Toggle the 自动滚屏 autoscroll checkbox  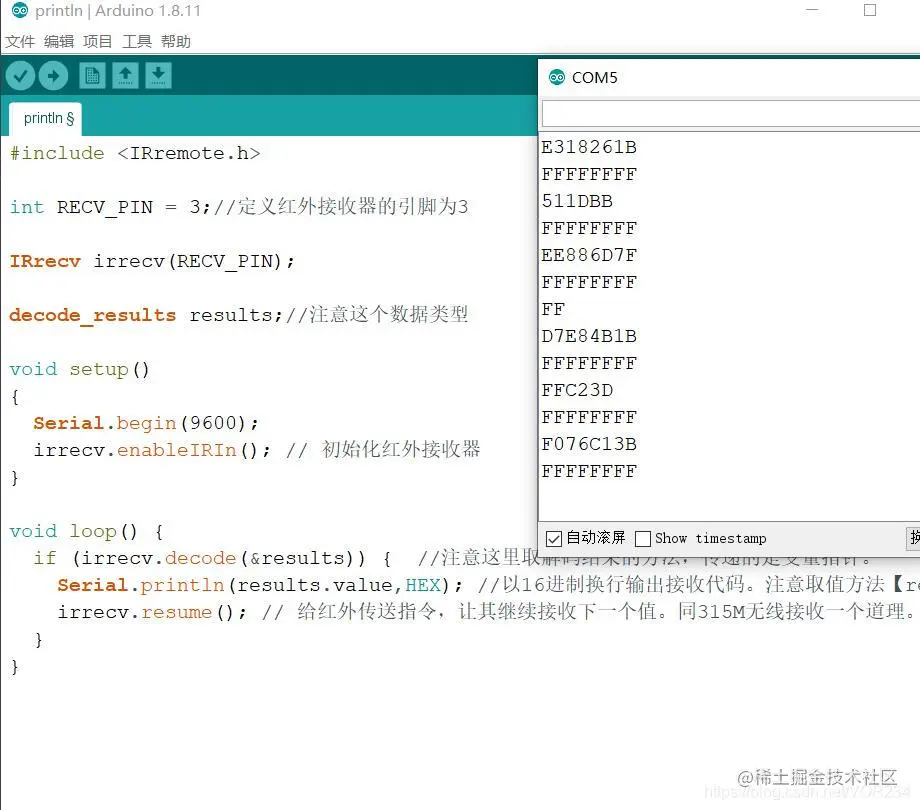553,538
